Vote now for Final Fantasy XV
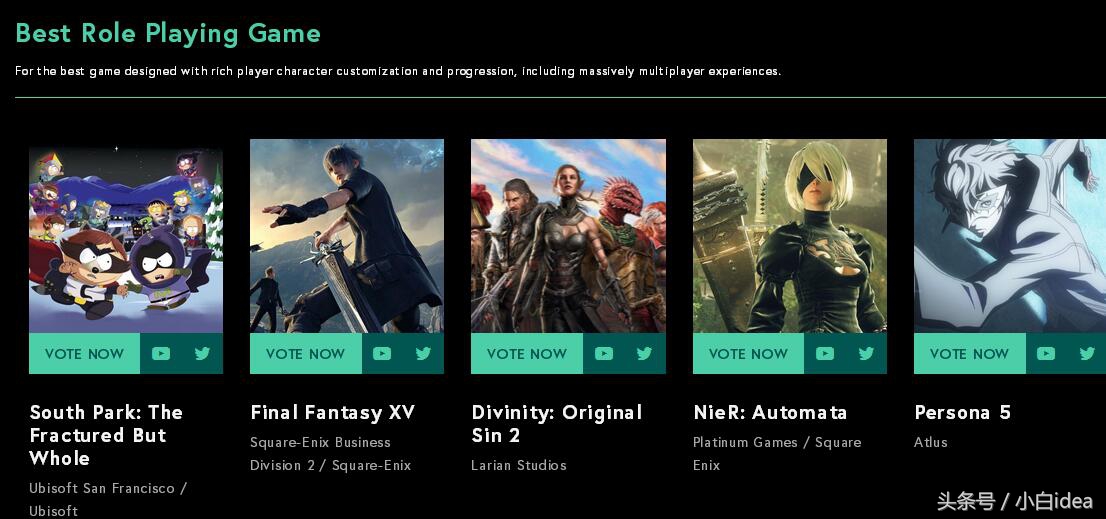This screenshot has height=519, width=1106. click(x=305, y=353)
